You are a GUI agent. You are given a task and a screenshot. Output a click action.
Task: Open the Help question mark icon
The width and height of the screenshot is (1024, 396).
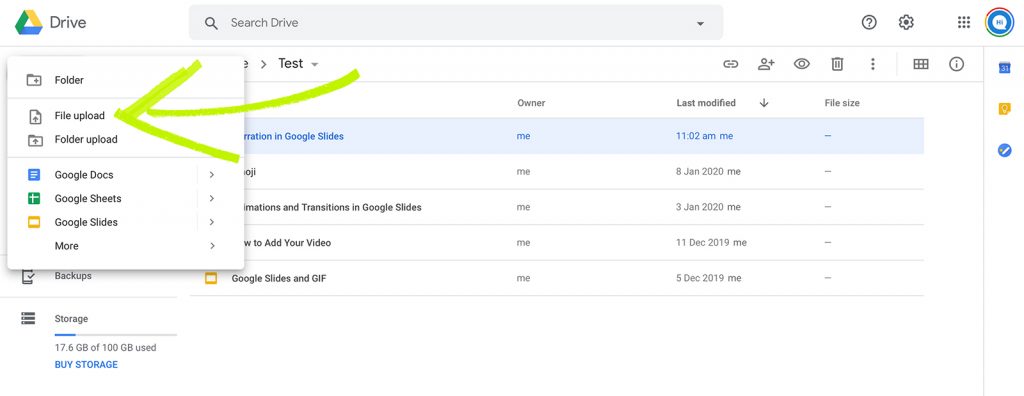[869, 22]
